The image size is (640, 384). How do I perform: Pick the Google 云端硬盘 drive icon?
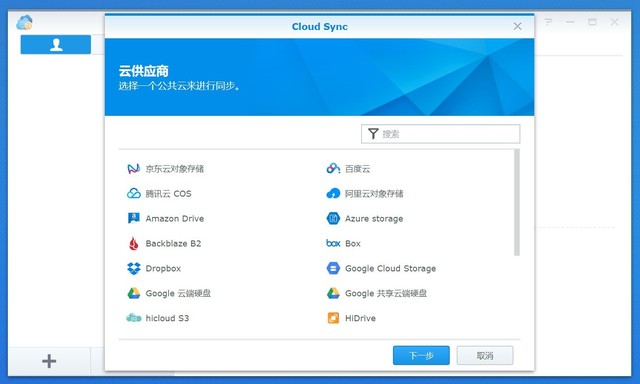point(133,293)
